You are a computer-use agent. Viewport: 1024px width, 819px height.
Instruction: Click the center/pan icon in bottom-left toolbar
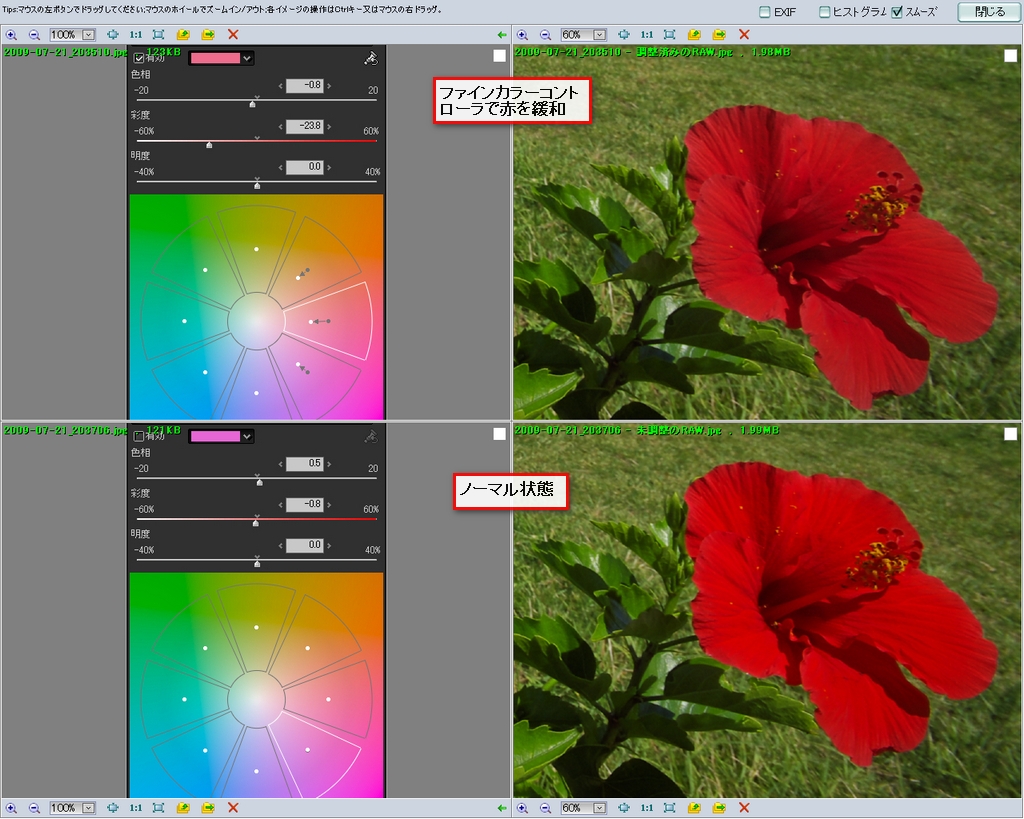coord(112,807)
